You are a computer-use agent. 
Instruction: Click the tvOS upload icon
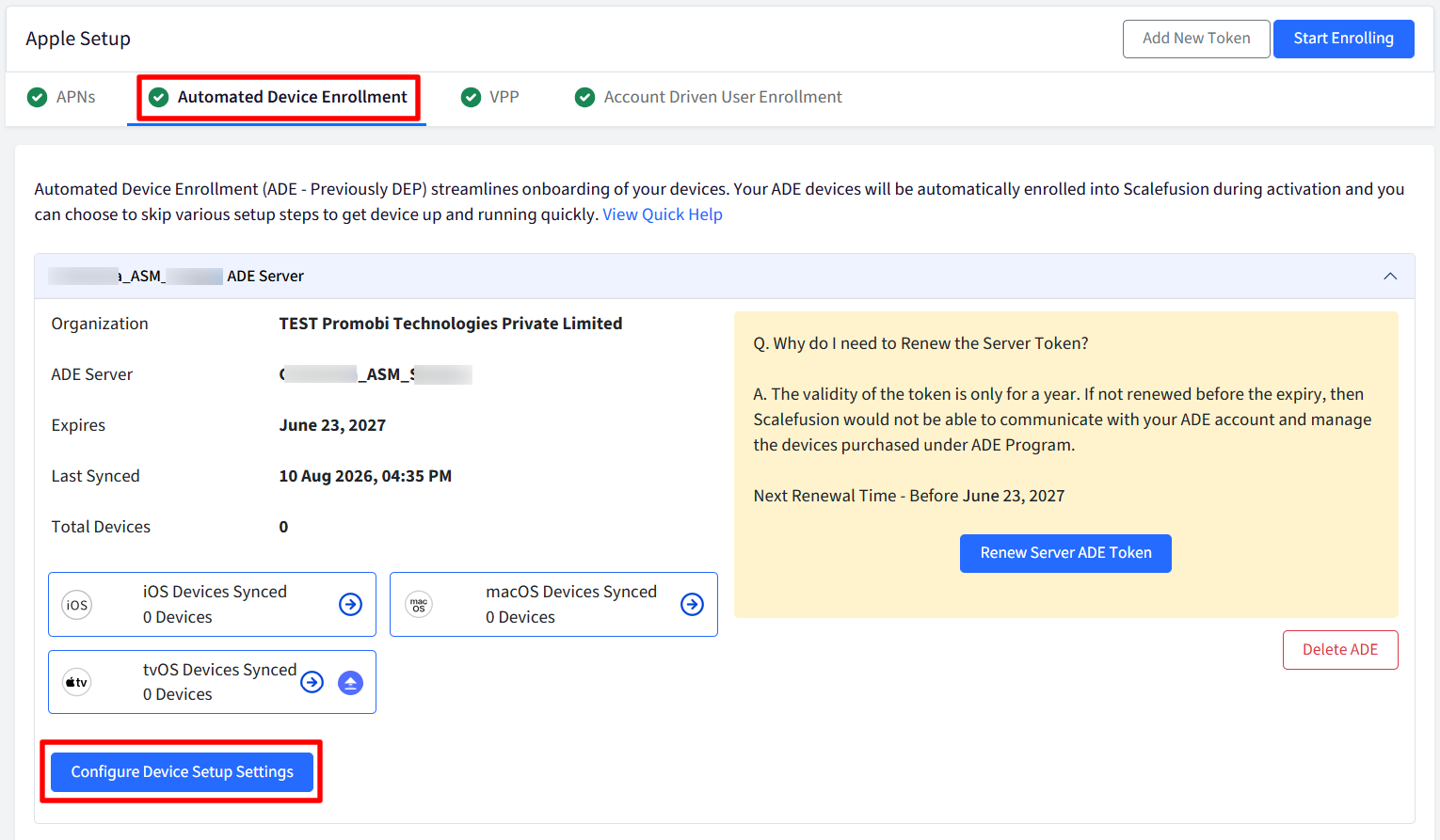350,682
